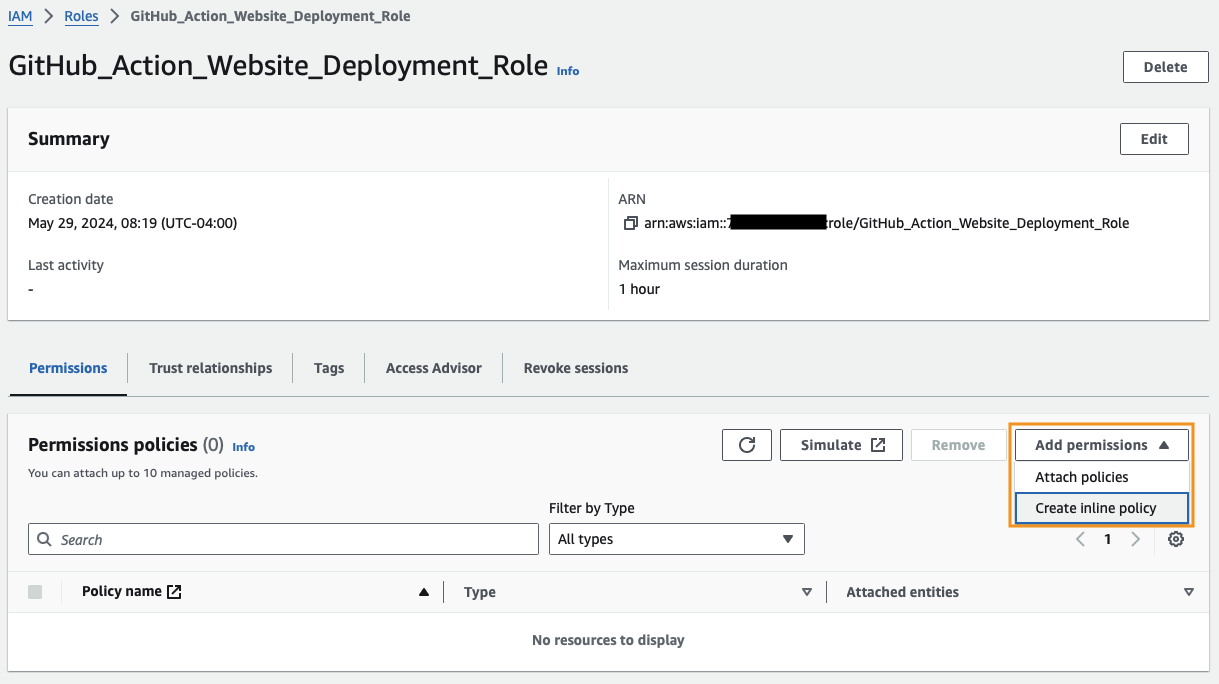Open the policy Simulate button
Viewport: 1219px width, 684px height.
(841, 445)
